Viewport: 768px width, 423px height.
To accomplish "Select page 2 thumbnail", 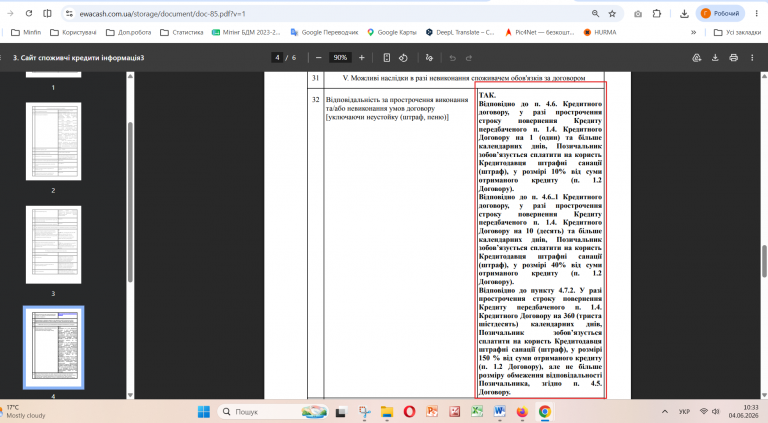I will 53,141.
